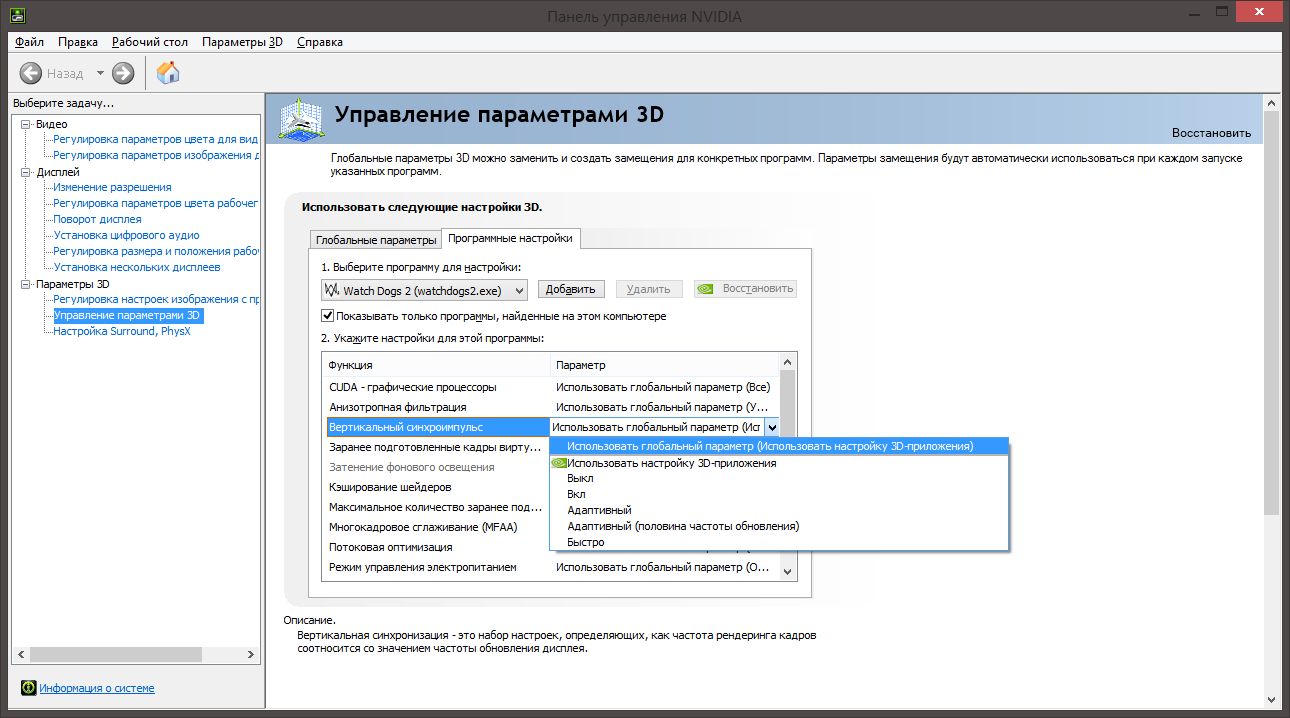Open the Home icon in toolbar

(168, 73)
